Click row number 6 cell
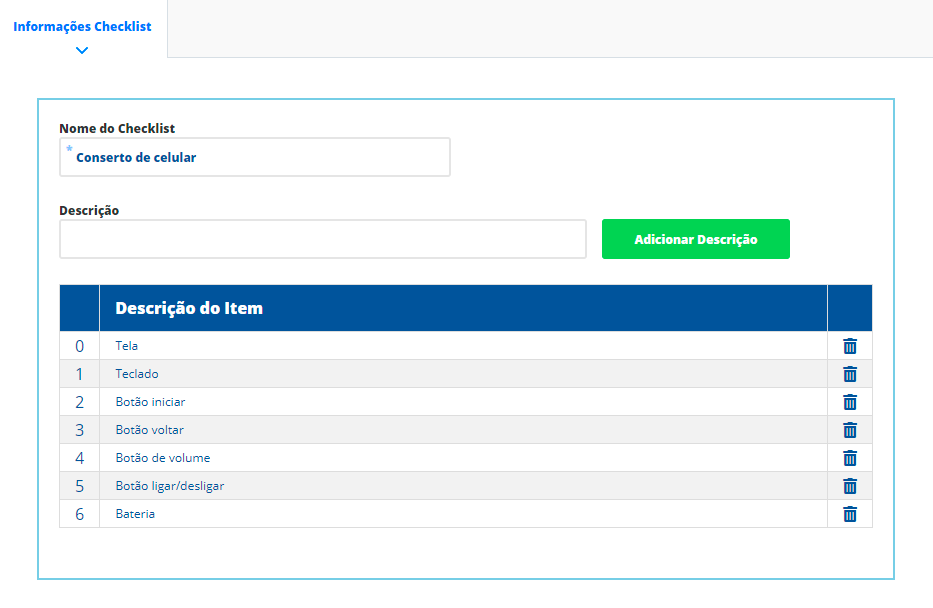The height and width of the screenshot is (608, 933). coord(80,513)
